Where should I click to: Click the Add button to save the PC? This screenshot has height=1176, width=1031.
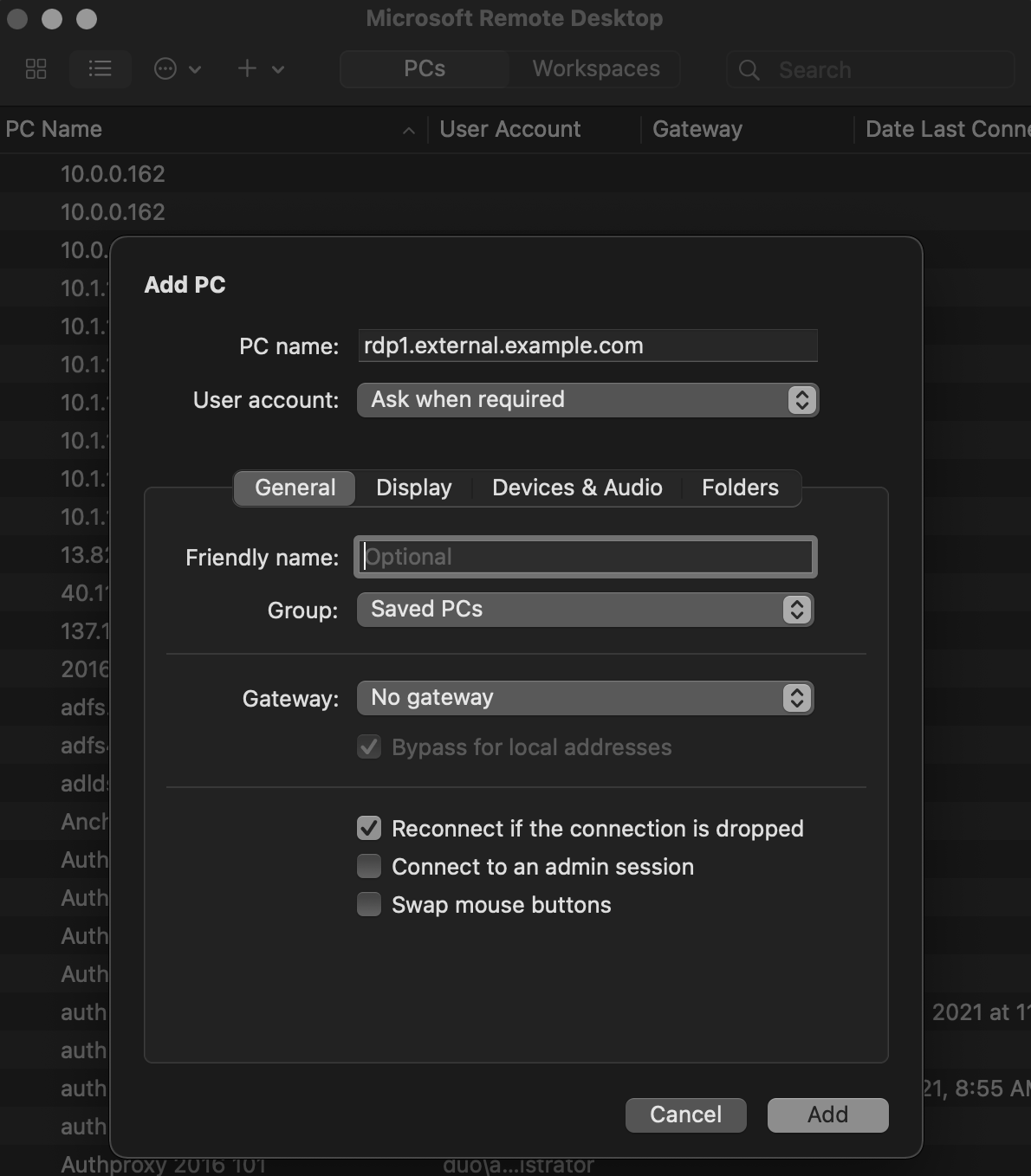click(x=827, y=1115)
